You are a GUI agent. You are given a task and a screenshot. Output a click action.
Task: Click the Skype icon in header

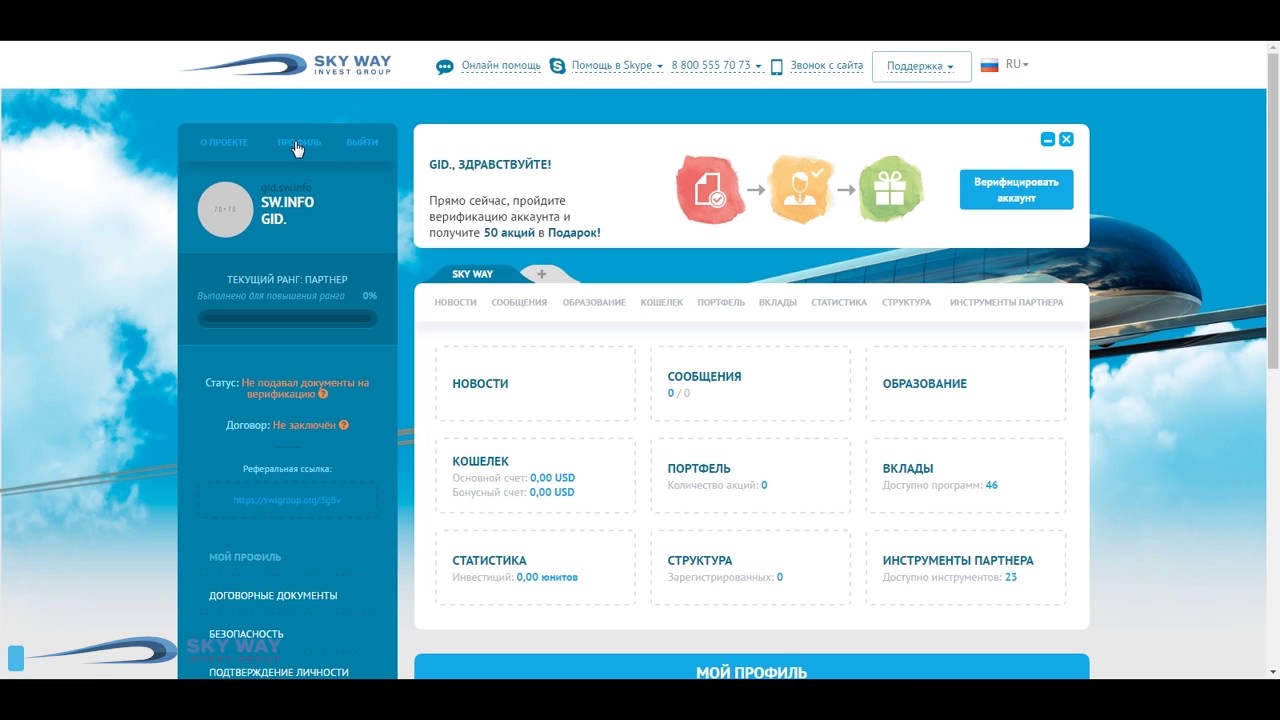tap(557, 66)
